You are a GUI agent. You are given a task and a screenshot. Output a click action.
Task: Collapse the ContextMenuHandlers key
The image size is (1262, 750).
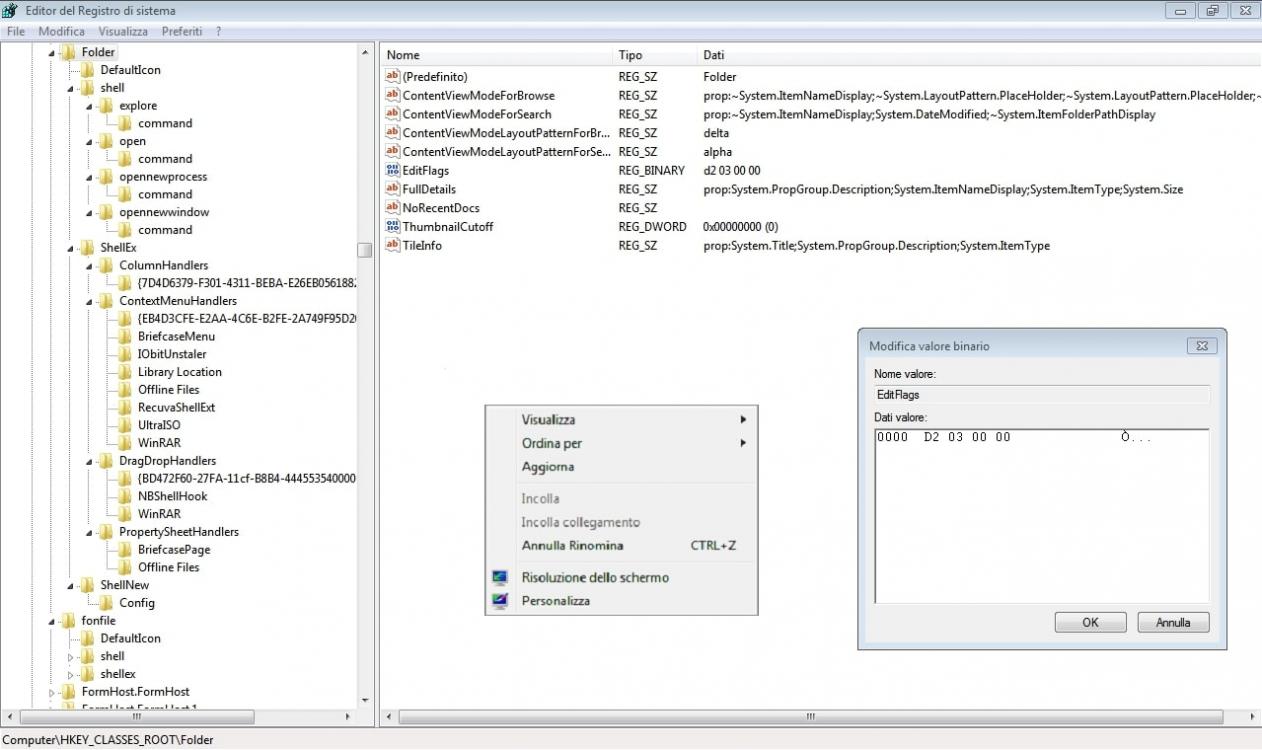pyautogui.click(x=90, y=301)
